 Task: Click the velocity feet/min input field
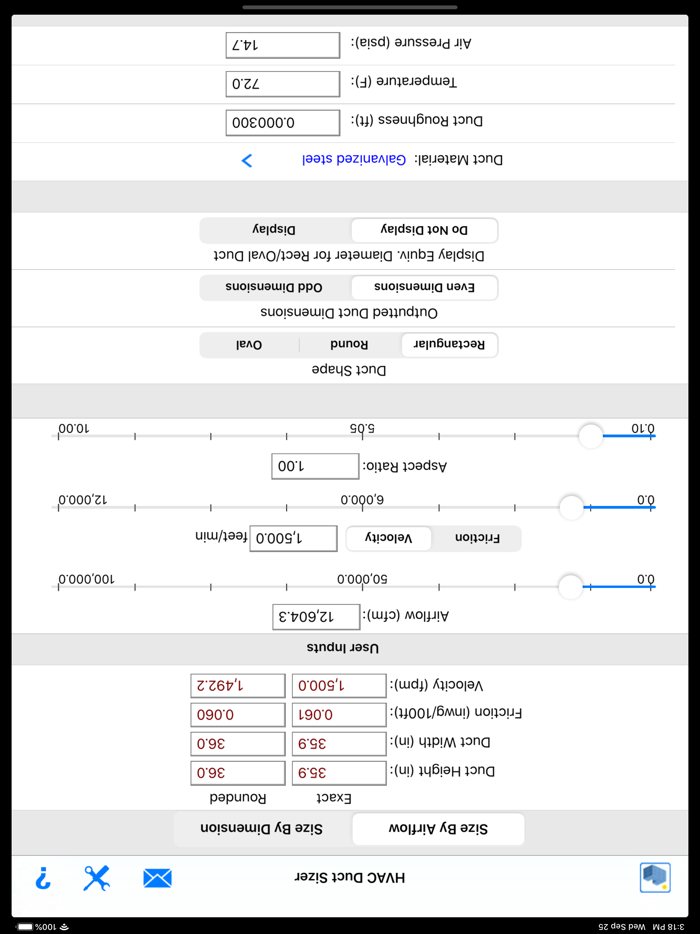point(293,538)
